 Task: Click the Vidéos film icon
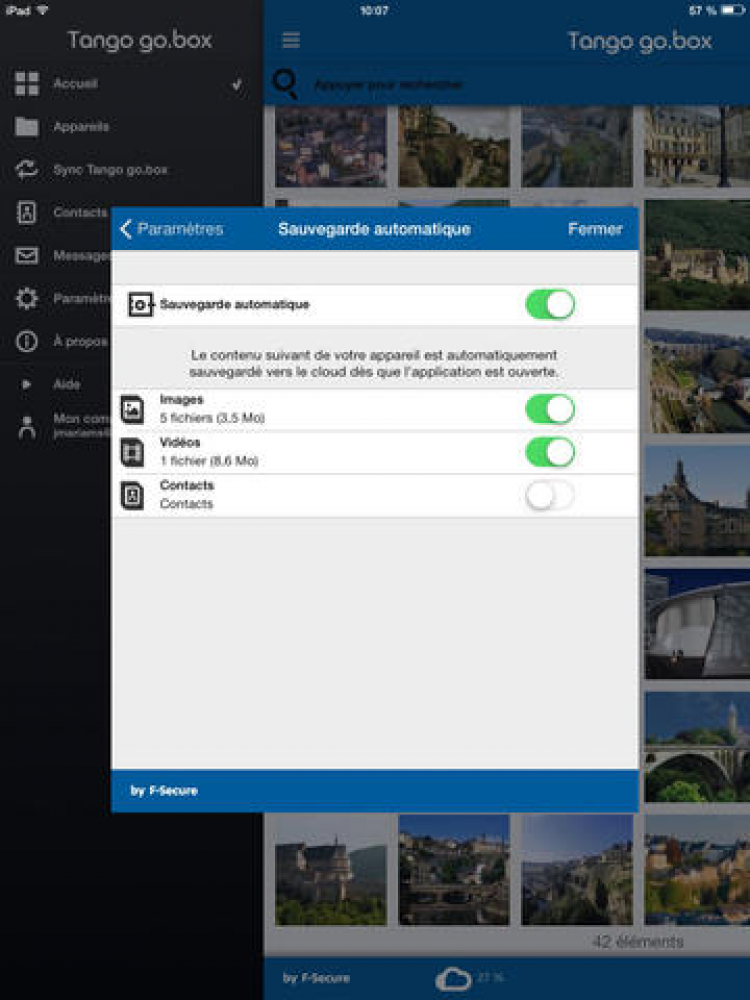[133, 452]
